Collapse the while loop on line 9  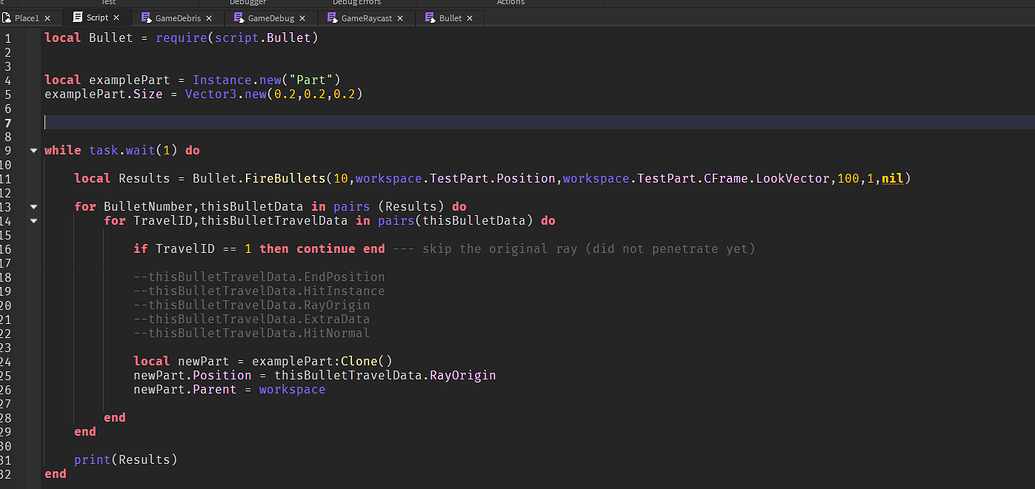tap(34, 150)
